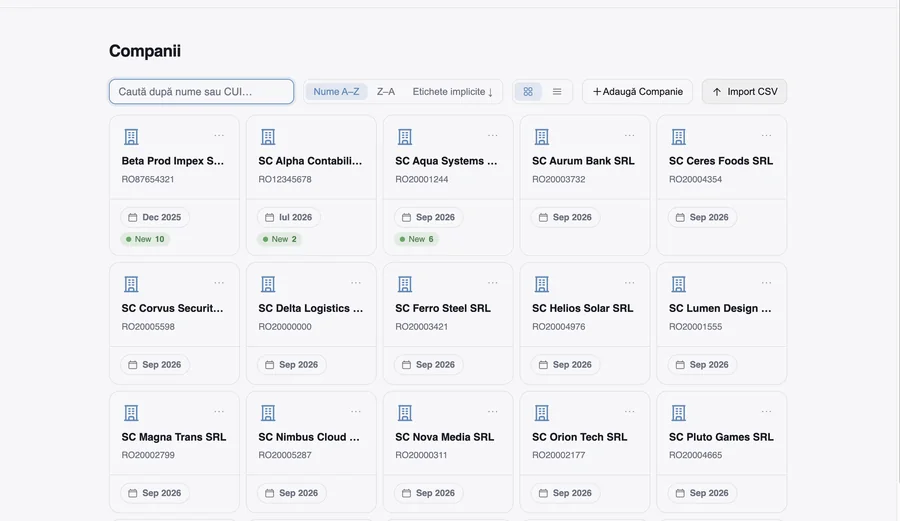
Task: Click building icon on SC Helios Solar SRL
Action: click(542, 284)
